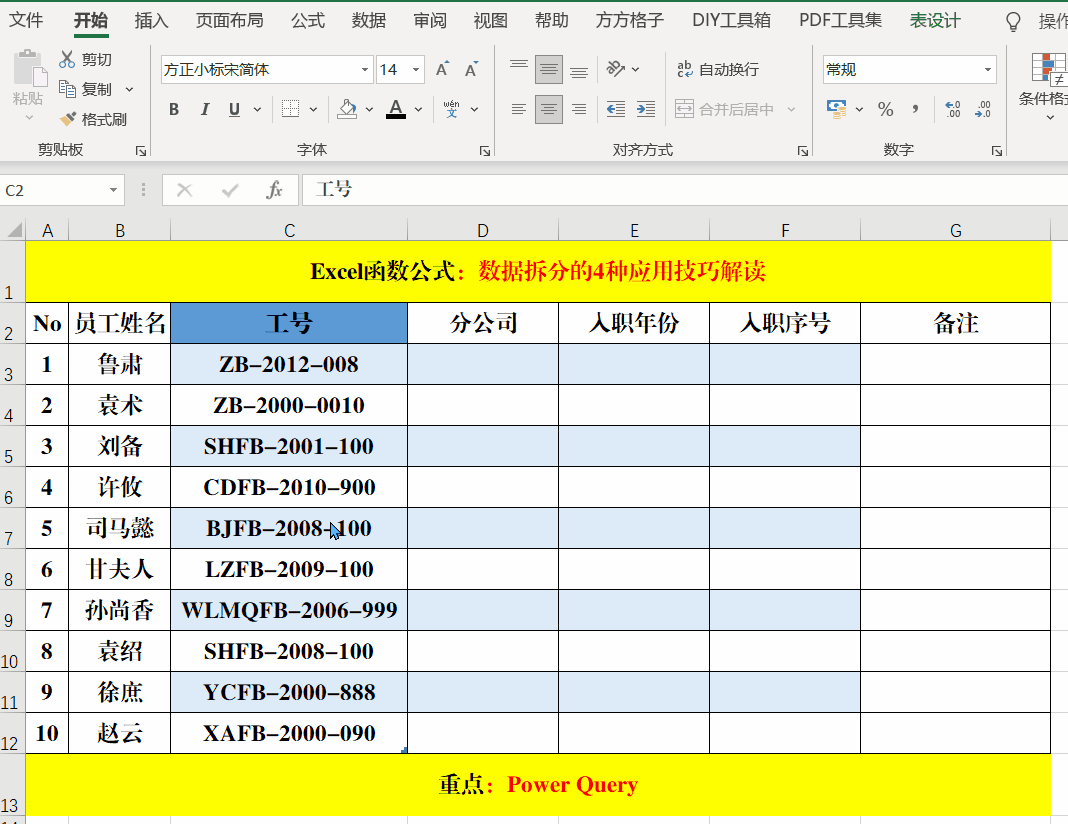Viewport: 1068px width, 824px height.
Task: Click the Borders icon
Action: click(x=290, y=109)
